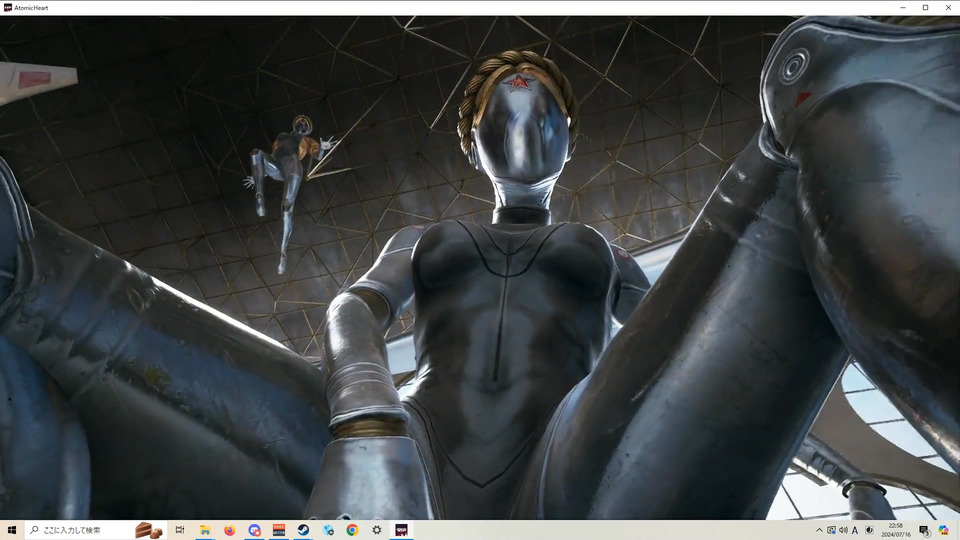This screenshot has height=540, width=960.
Task: Toggle the IME input mode A indicator
Action: pyautogui.click(x=855, y=530)
